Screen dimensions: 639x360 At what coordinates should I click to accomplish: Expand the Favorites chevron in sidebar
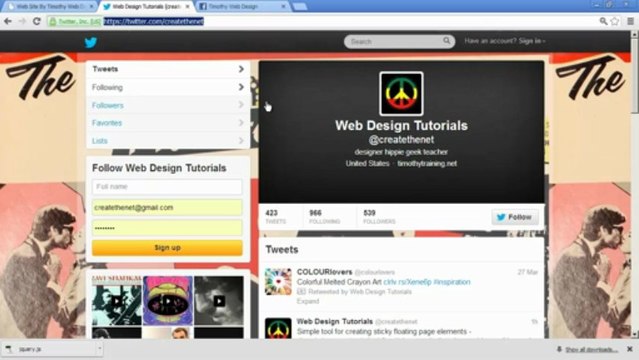coord(241,122)
